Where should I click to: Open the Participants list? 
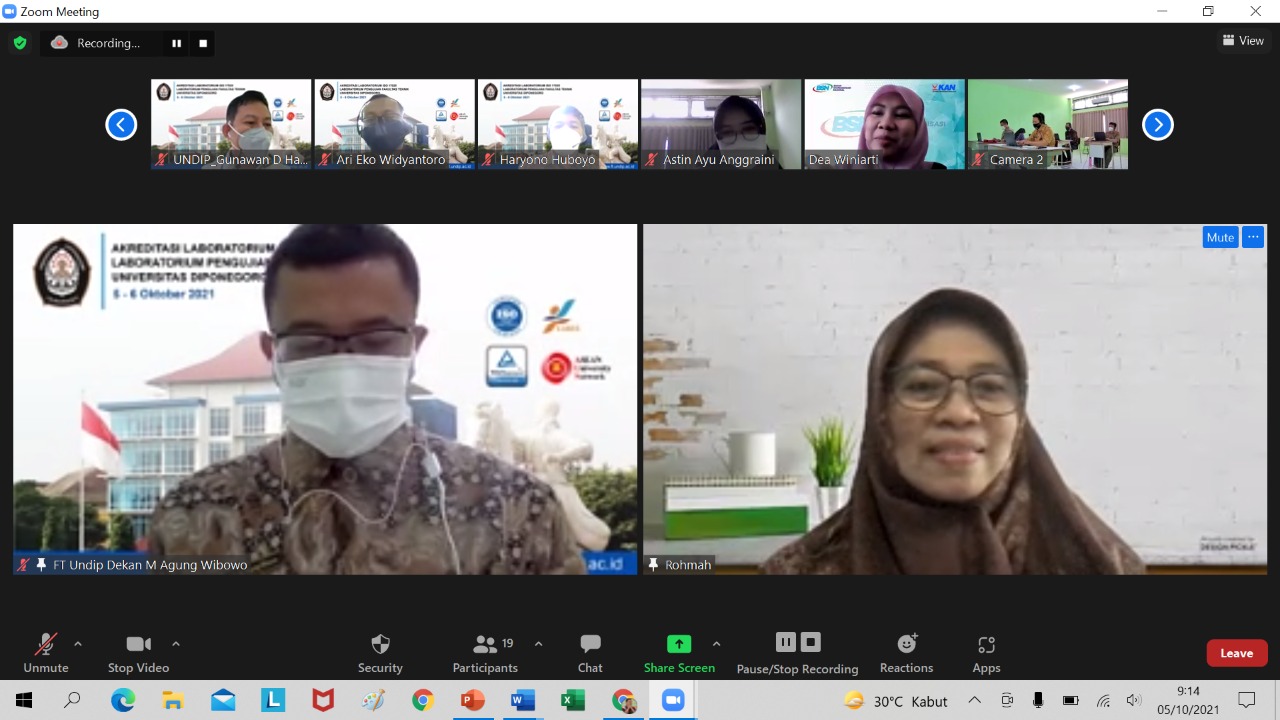[x=485, y=652]
